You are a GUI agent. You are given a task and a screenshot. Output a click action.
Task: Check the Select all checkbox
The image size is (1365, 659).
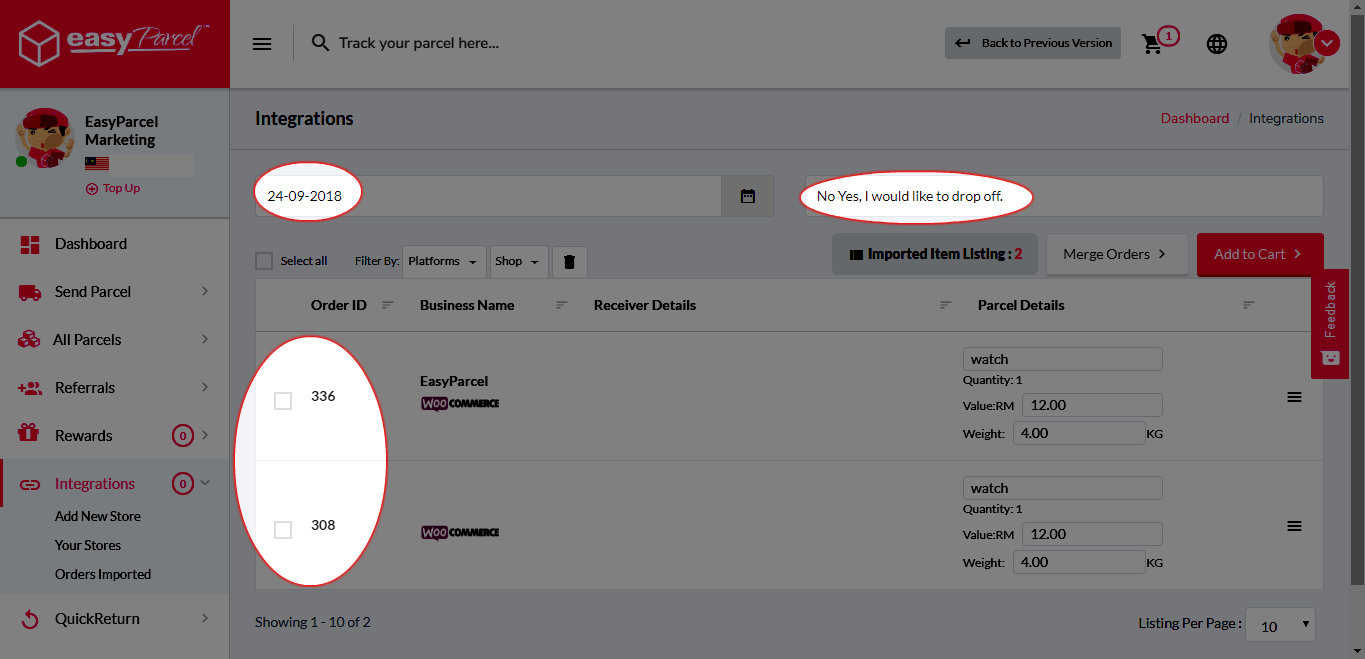click(x=264, y=260)
